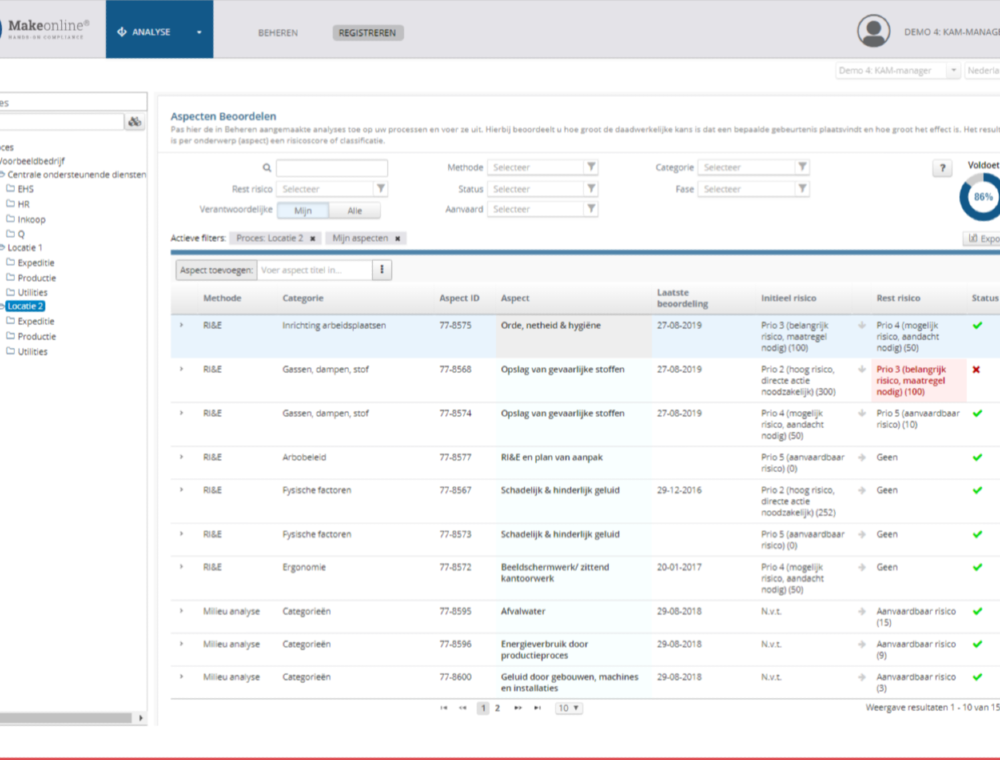This screenshot has height=760, width=1000.
Task: Select the Inkoop folder in the tree
Action: pos(31,219)
